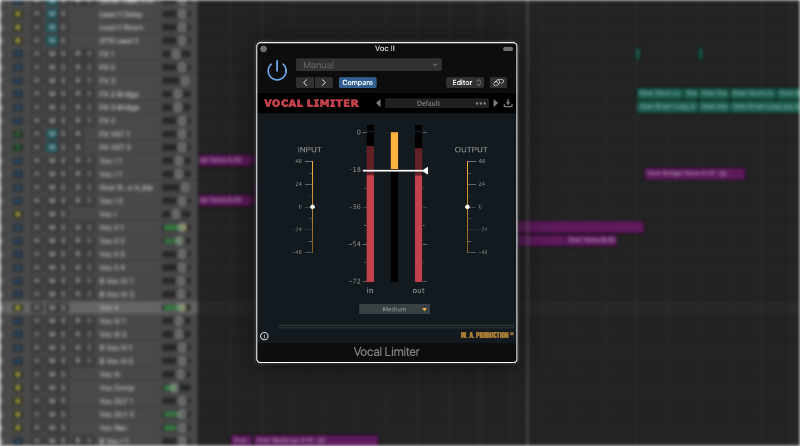Click the save preset download icon
The width and height of the screenshot is (800, 446).
coord(508,103)
